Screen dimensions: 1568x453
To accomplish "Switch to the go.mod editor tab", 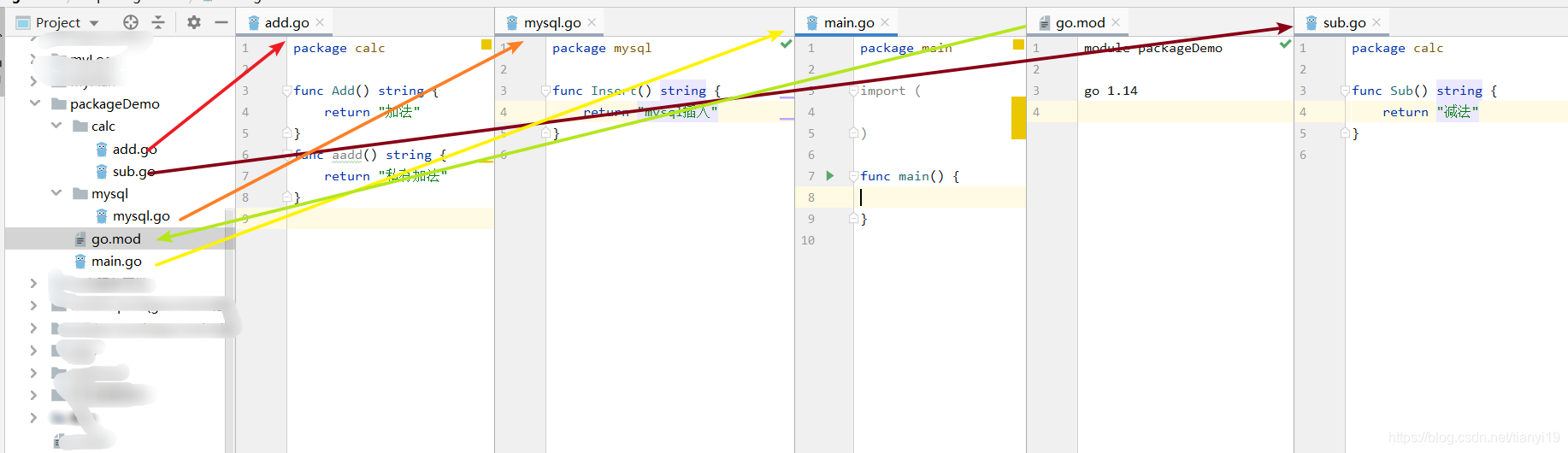I will 1081,22.
